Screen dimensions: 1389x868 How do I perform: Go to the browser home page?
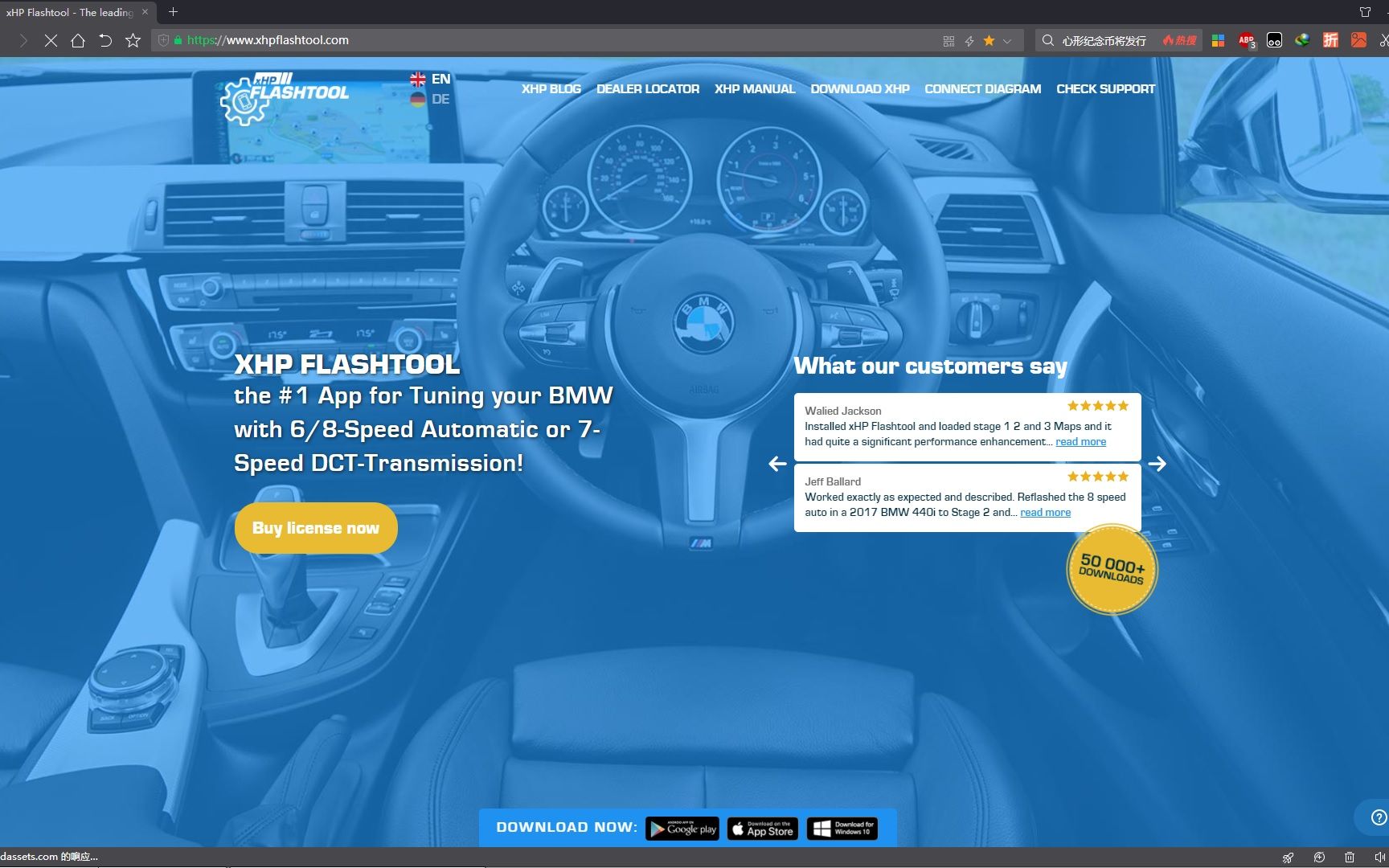tap(78, 40)
